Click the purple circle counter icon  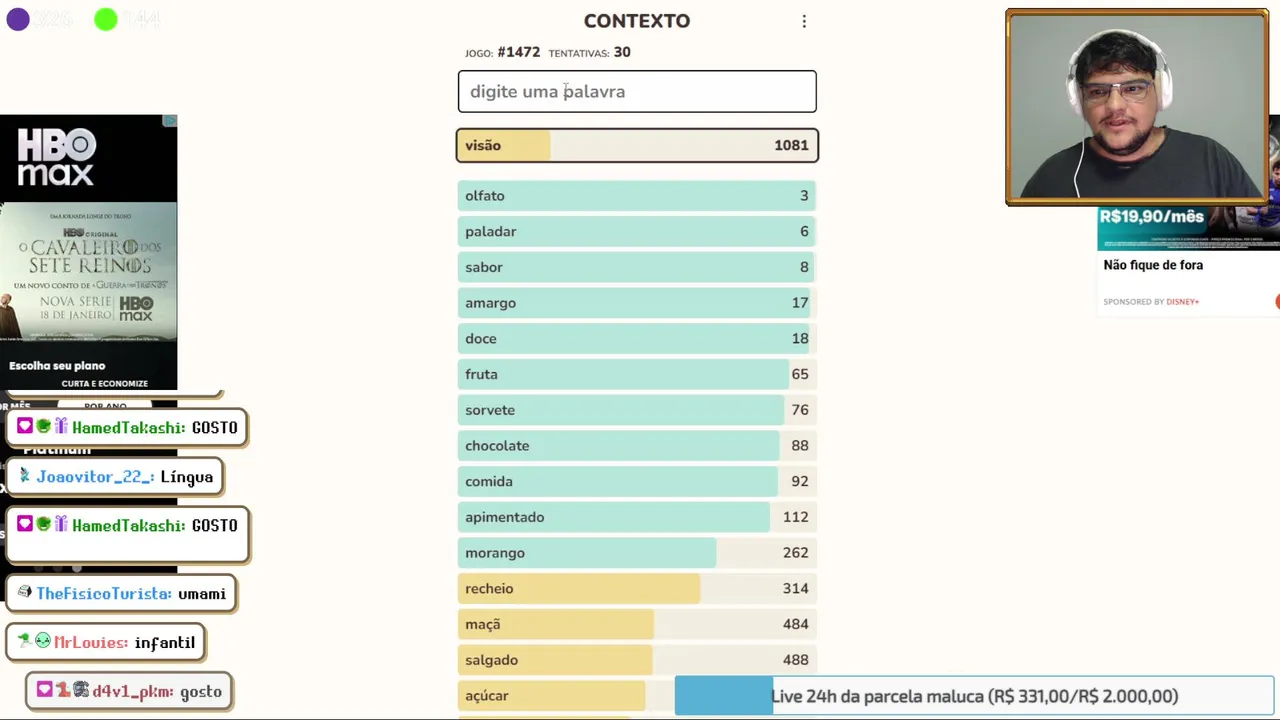pos(18,19)
